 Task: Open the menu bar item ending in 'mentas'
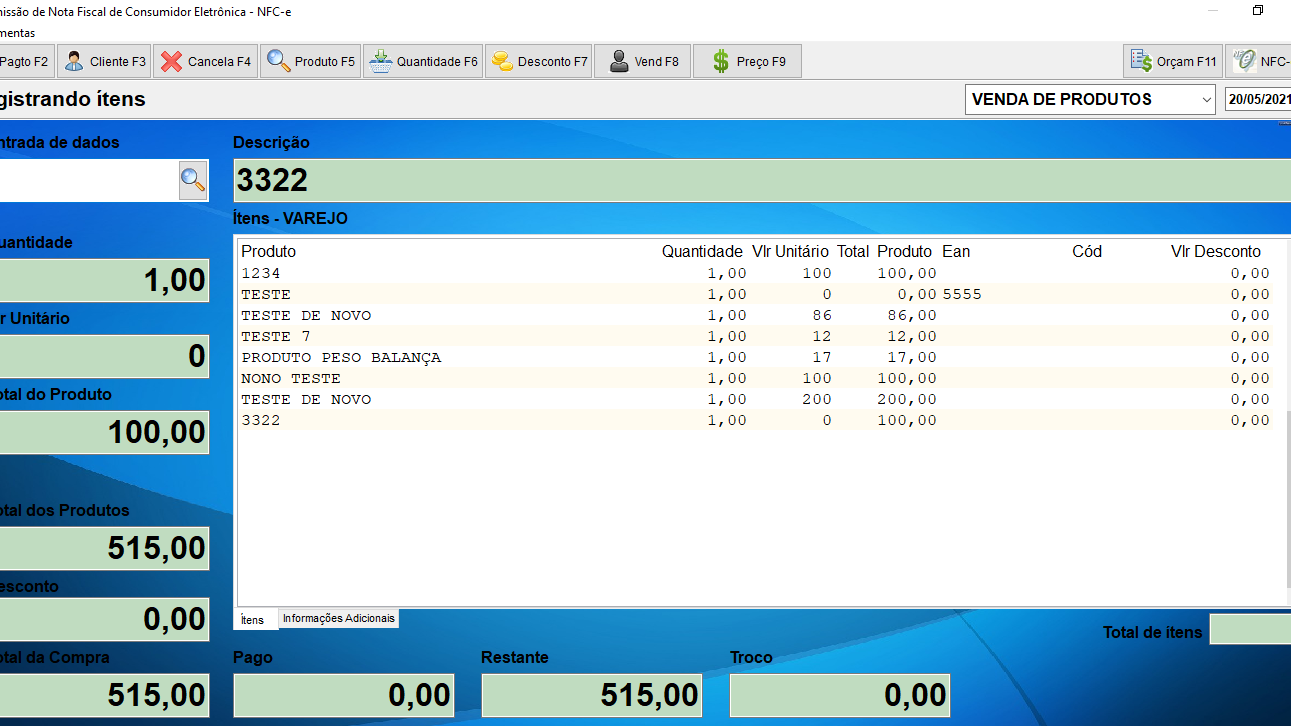[17, 33]
